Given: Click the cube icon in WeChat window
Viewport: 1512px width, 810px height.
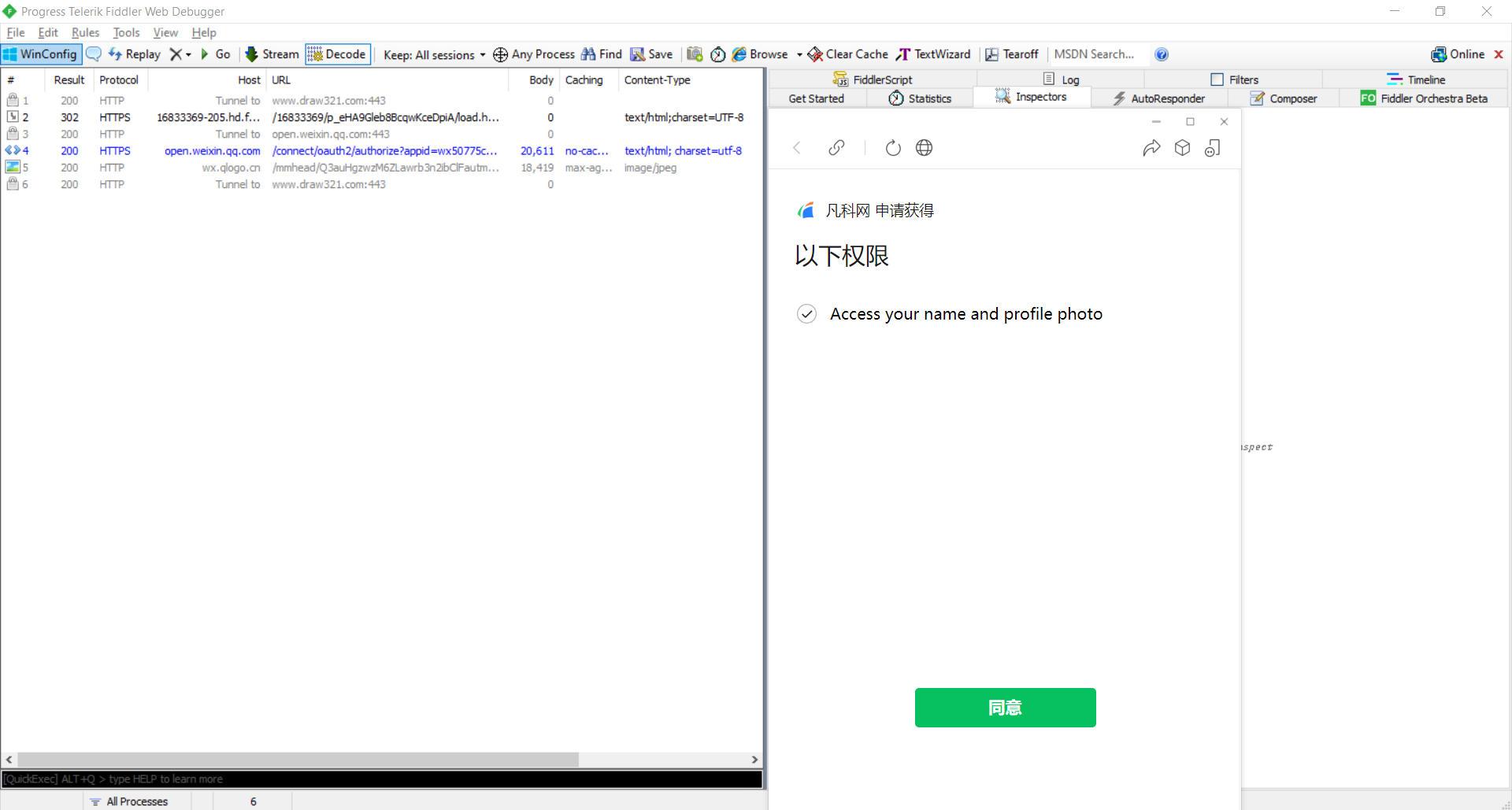Looking at the screenshot, I should pos(1182,148).
